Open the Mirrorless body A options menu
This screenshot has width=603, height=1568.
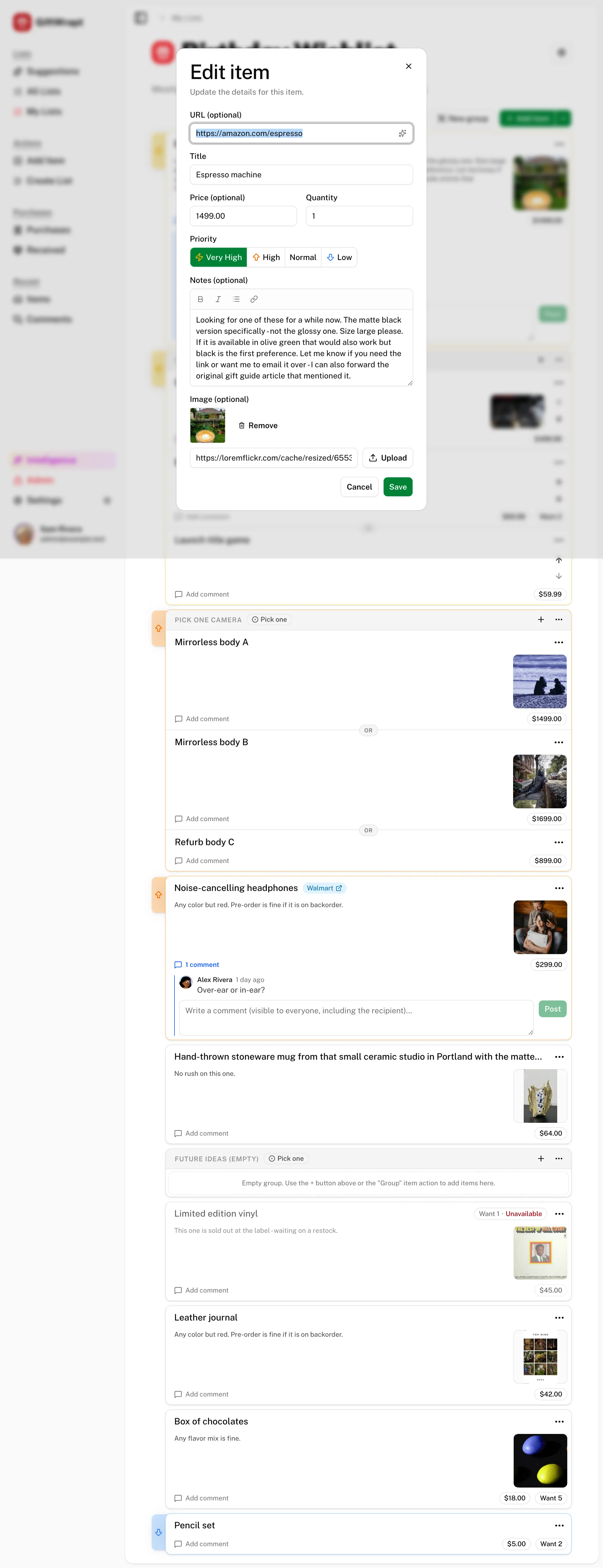coord(559,643)
